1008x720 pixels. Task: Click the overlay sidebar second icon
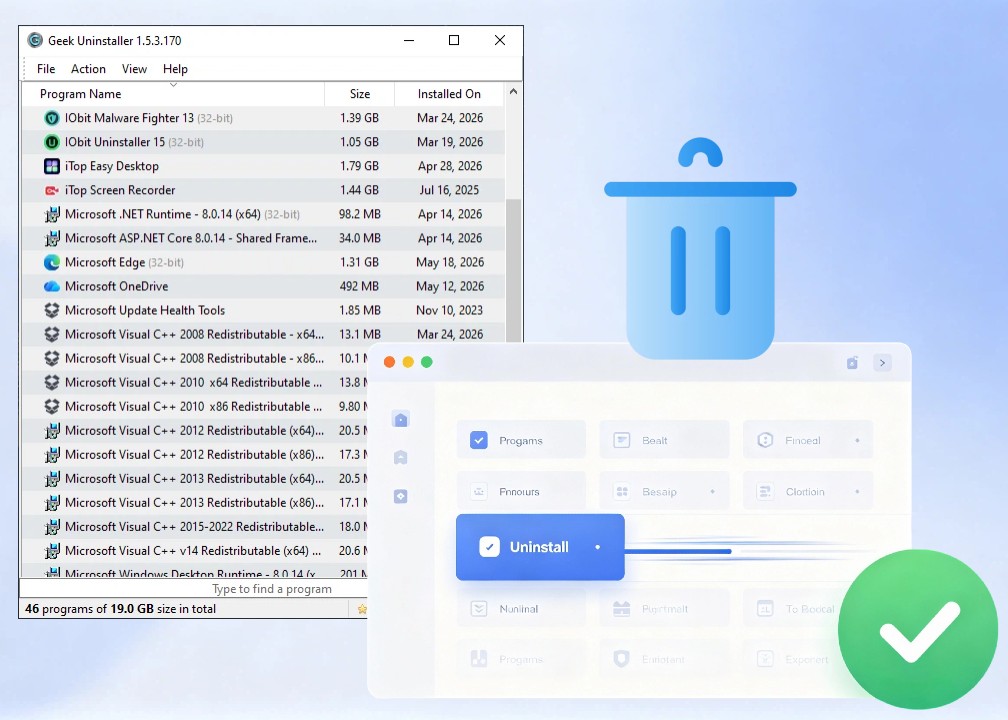pyautogui.click(x=400, y=457)
